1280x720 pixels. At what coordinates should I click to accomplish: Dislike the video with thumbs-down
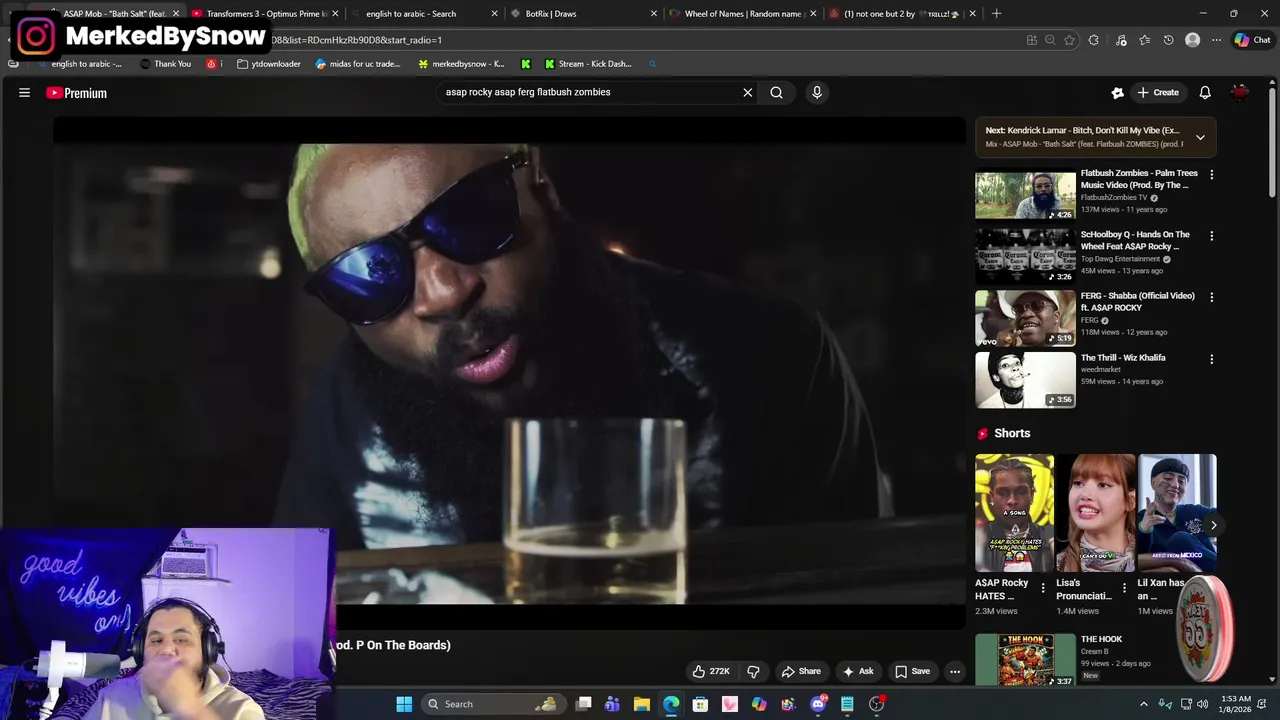(x=753, y=671)
